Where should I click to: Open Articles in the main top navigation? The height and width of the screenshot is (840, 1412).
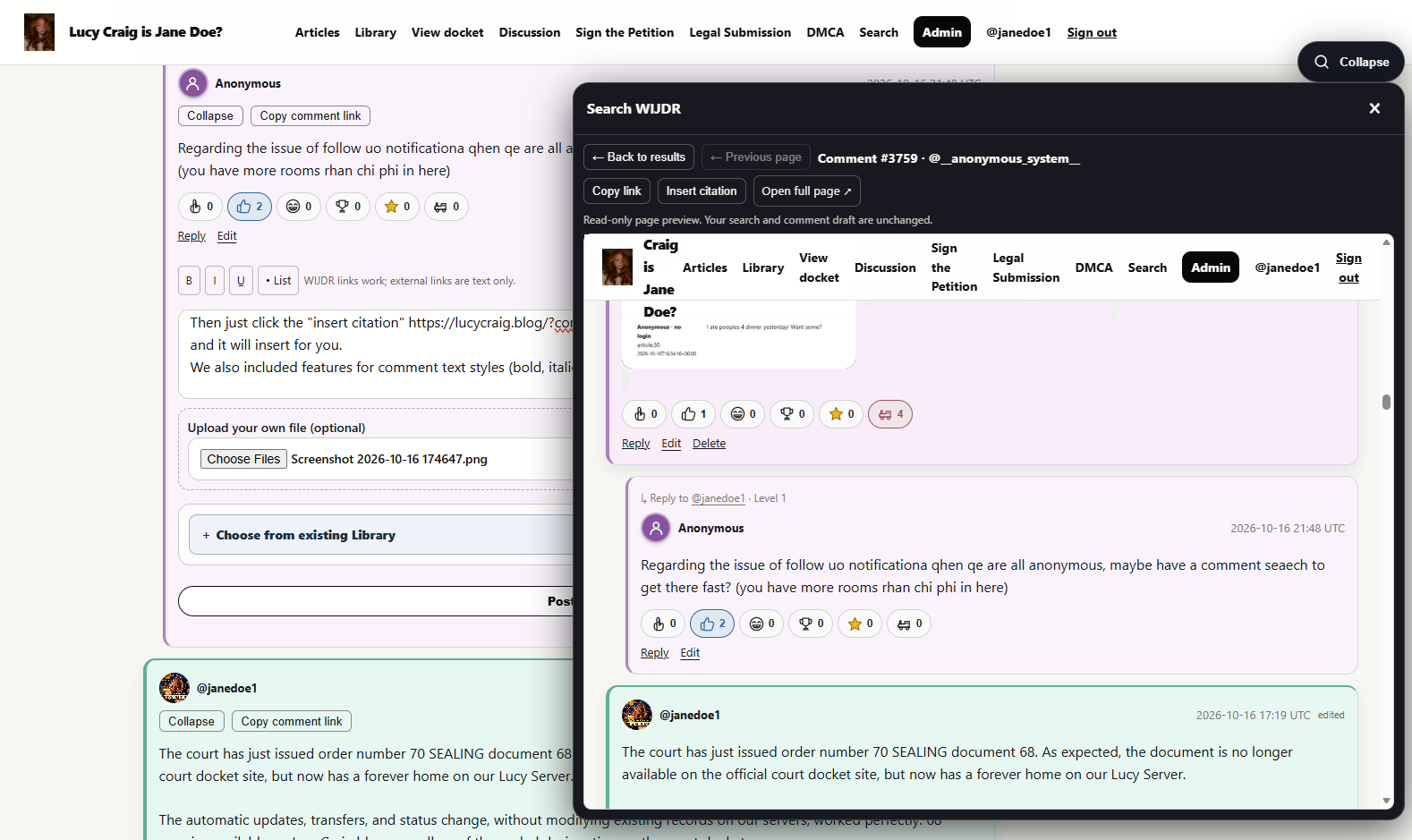click(318, 32)
